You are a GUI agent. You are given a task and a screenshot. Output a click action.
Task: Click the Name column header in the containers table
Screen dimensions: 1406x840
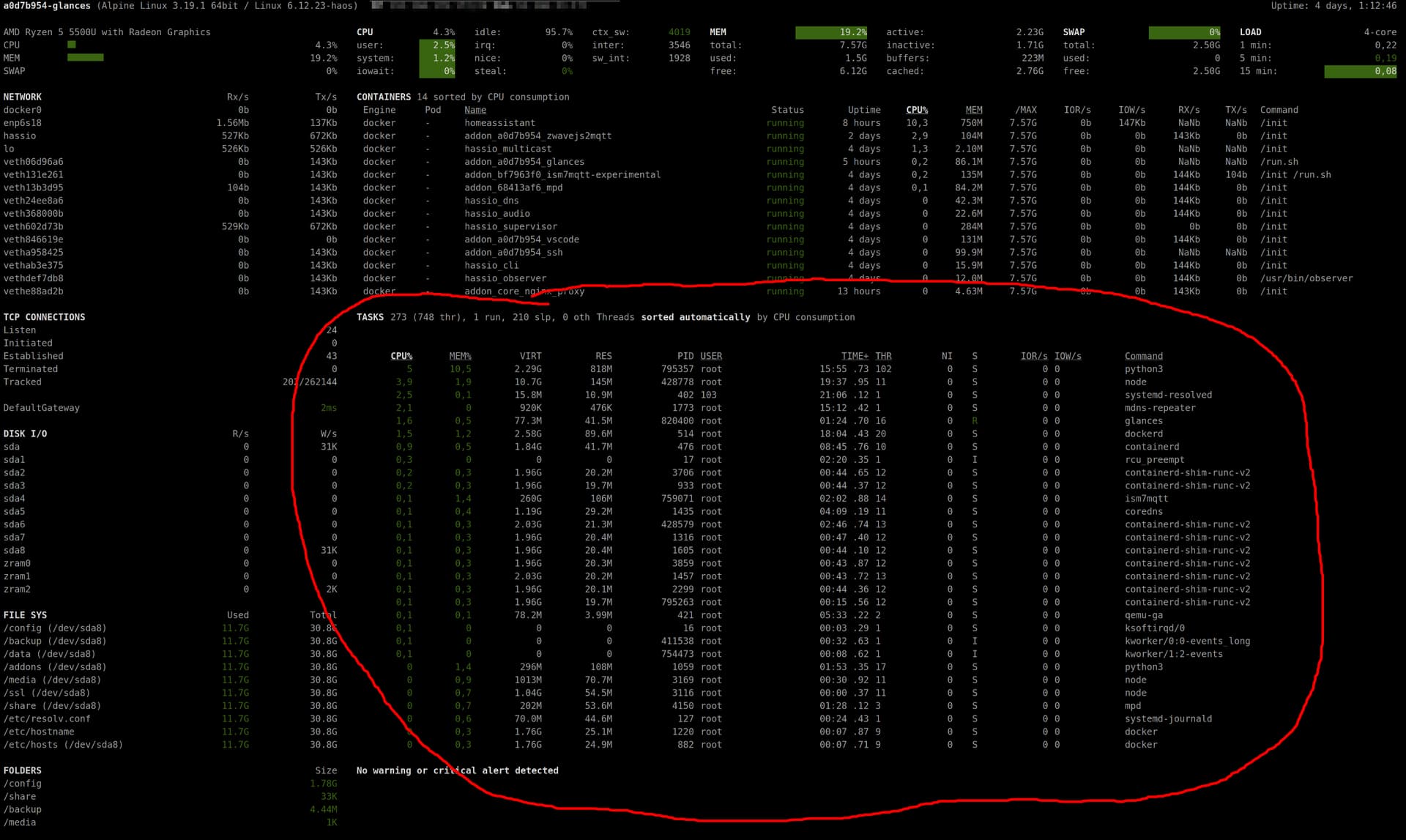(x=475, y=110)
